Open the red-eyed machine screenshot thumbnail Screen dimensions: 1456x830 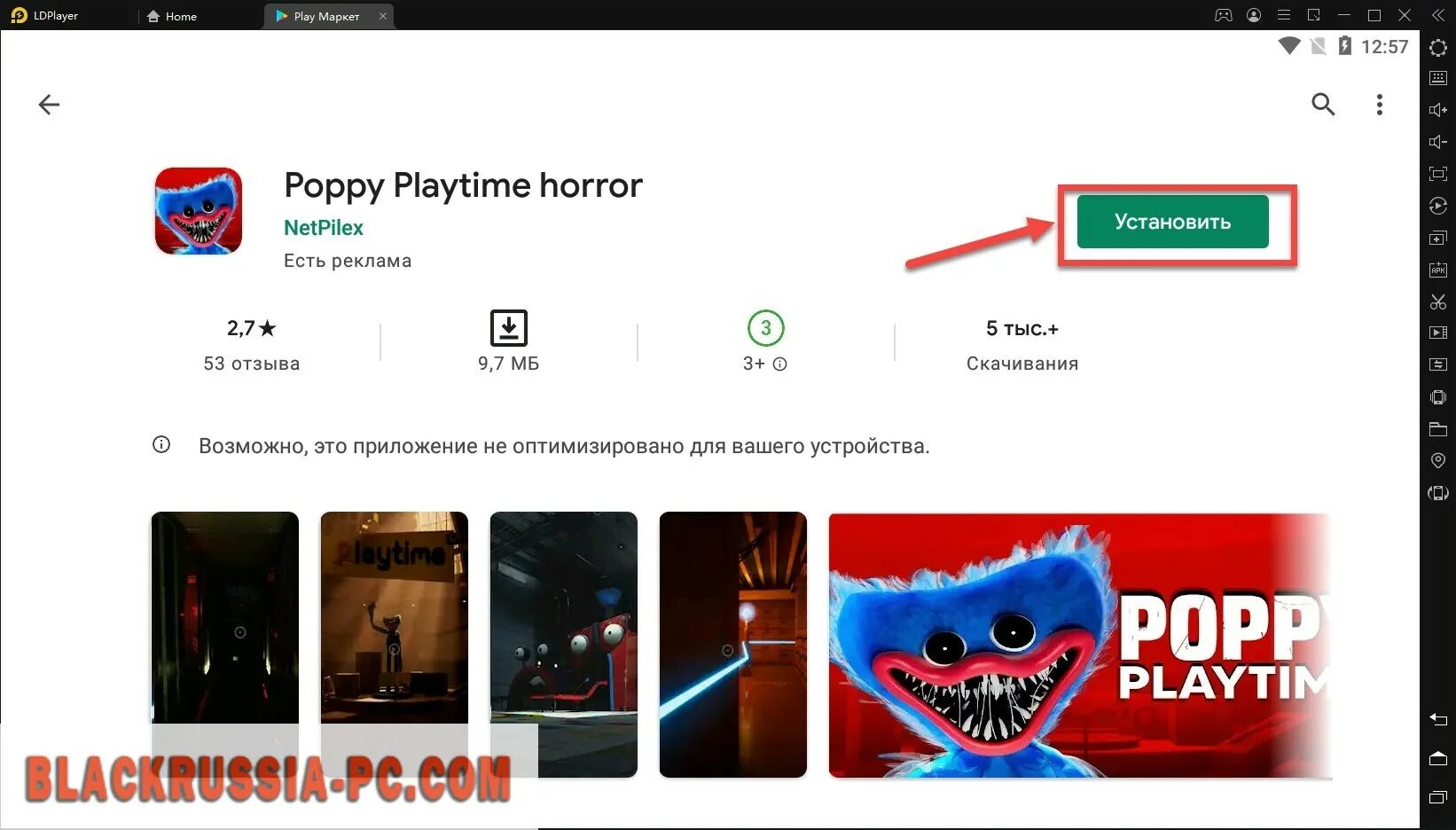[564, 644]
